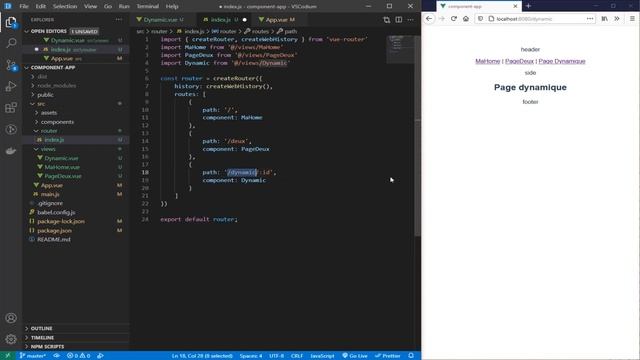Click the open changes compare icon
Screen dimensions: 640x360
pyautogui.click(x=387, y=20)
